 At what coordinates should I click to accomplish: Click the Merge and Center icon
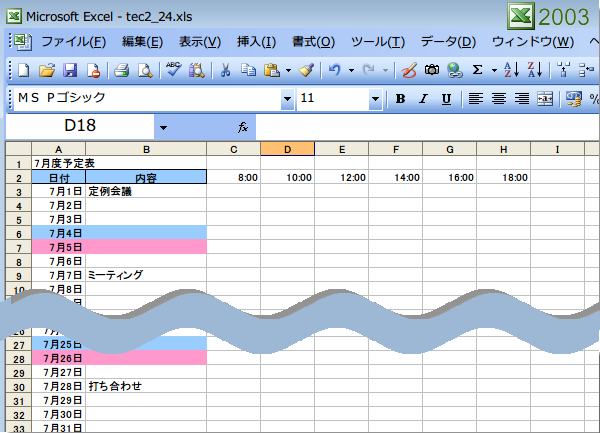click(x=545, y=99)
